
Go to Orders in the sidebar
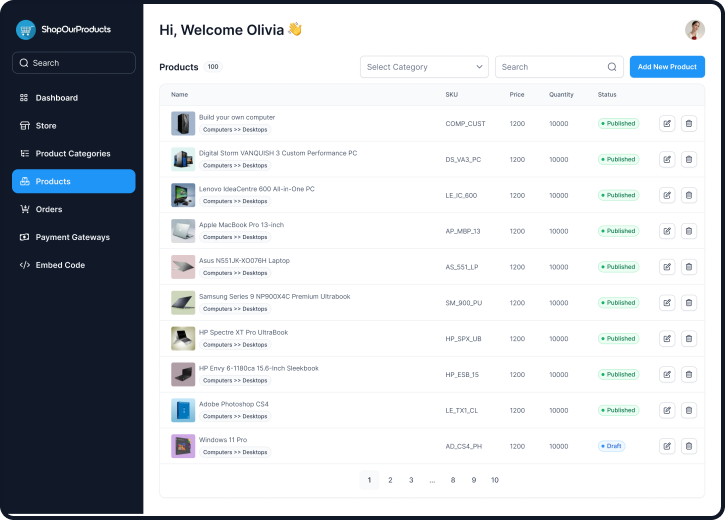(x=49, y=209)
